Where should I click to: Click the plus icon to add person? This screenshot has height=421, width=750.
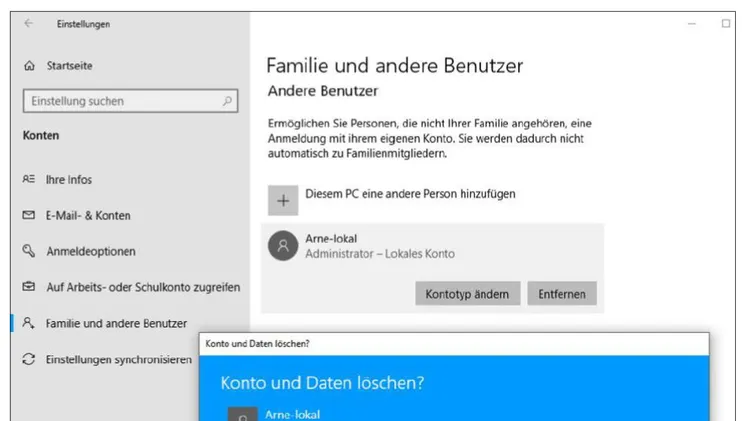coord(283,200)
